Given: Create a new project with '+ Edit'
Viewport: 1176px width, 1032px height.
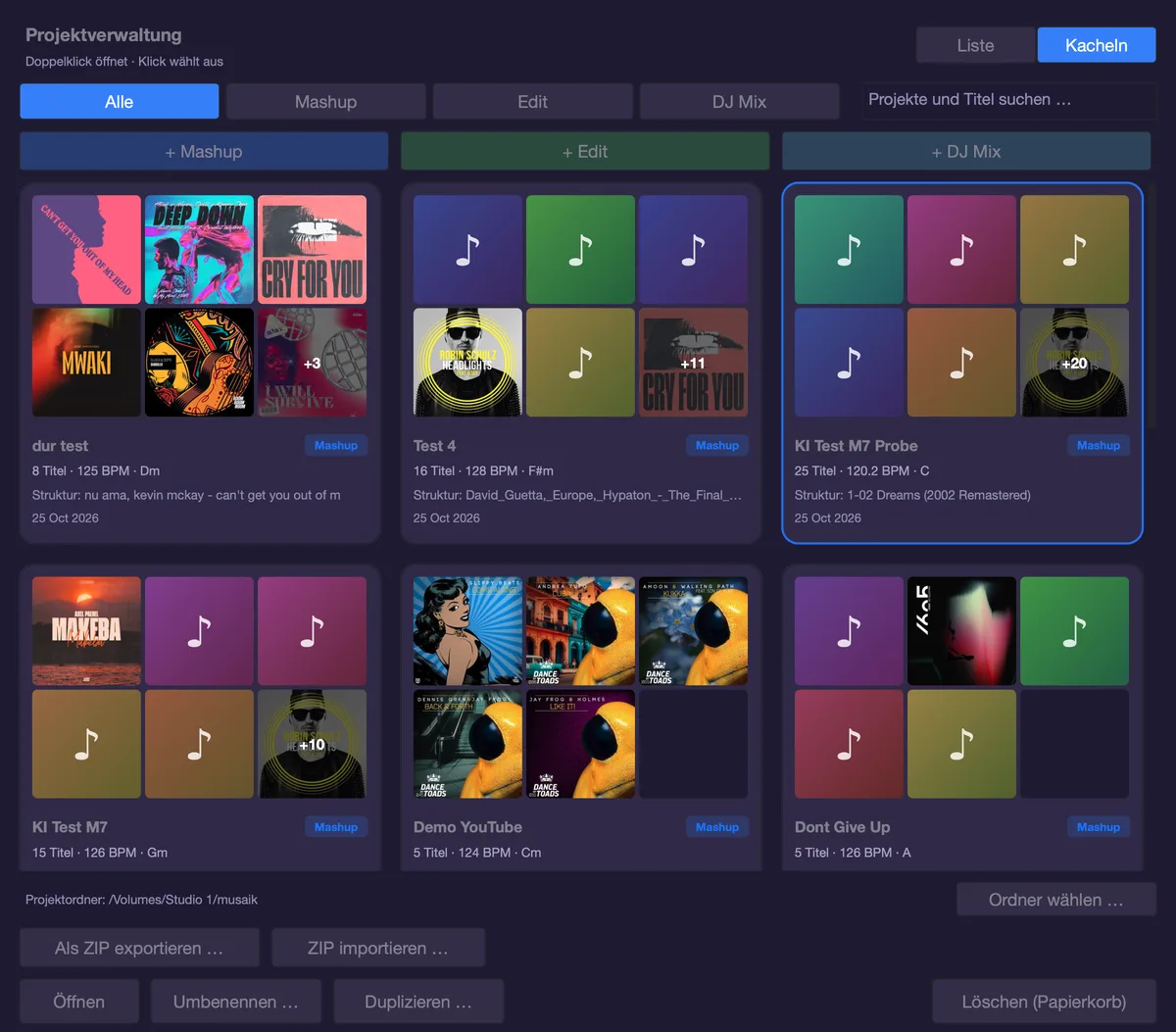Looking at the screenshot, I should (585, 151).
